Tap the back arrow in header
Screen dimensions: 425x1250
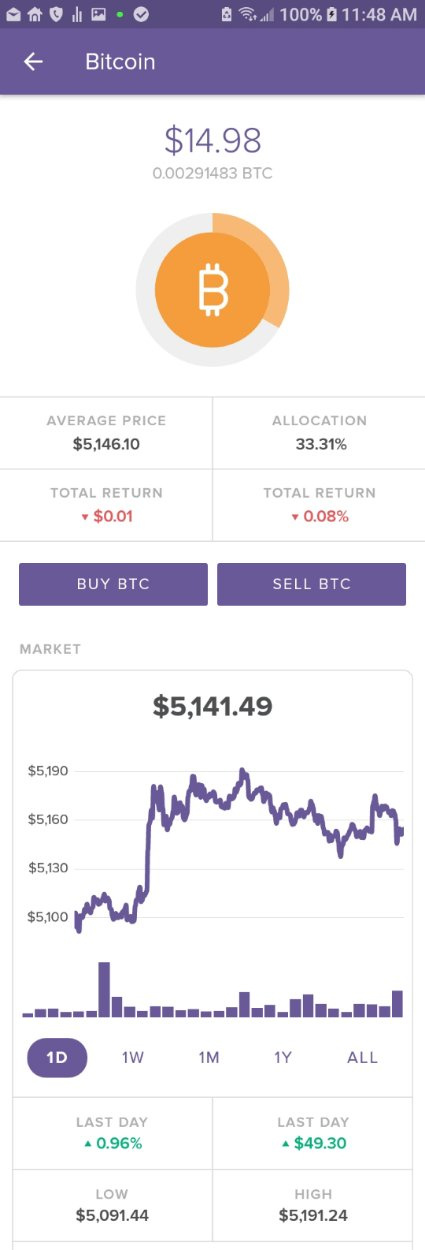pyautogui.click(x=33, y=62)
